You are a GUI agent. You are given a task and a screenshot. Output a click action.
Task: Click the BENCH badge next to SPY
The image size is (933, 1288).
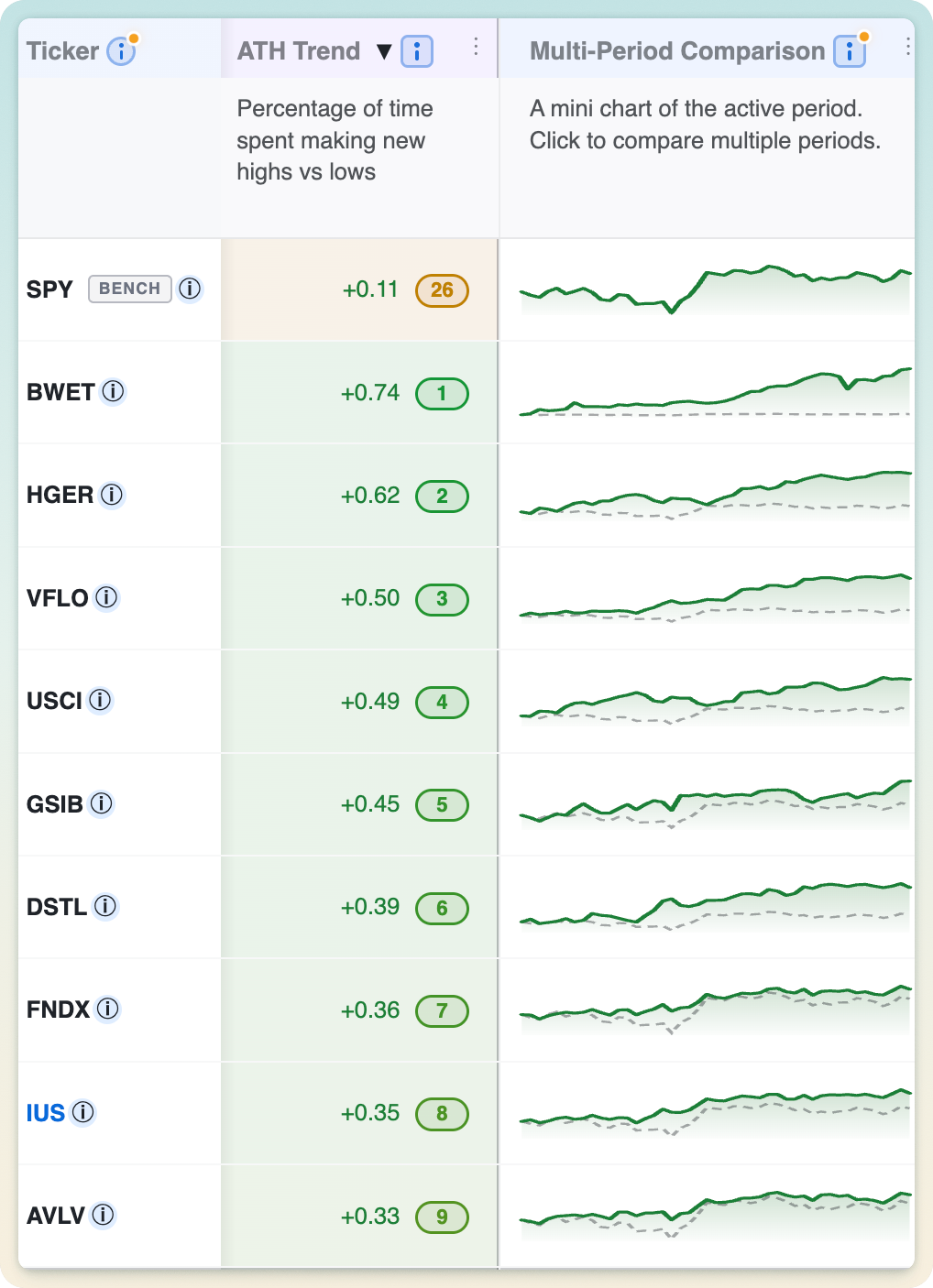pos(130,289)
